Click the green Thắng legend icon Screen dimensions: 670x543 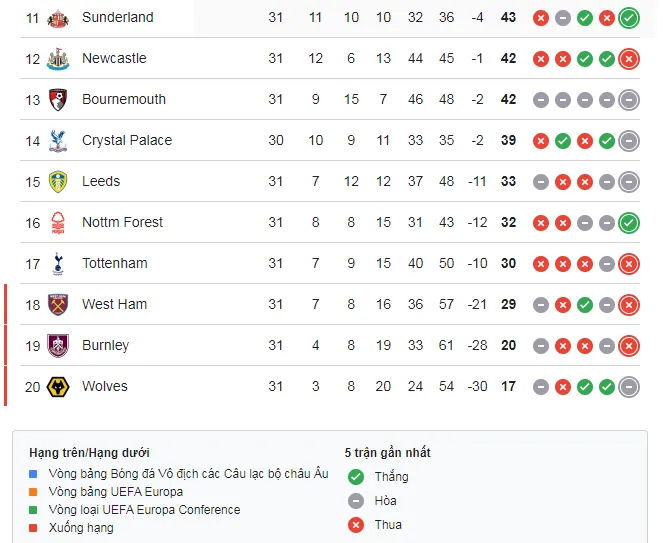click(x=355, y=477)
